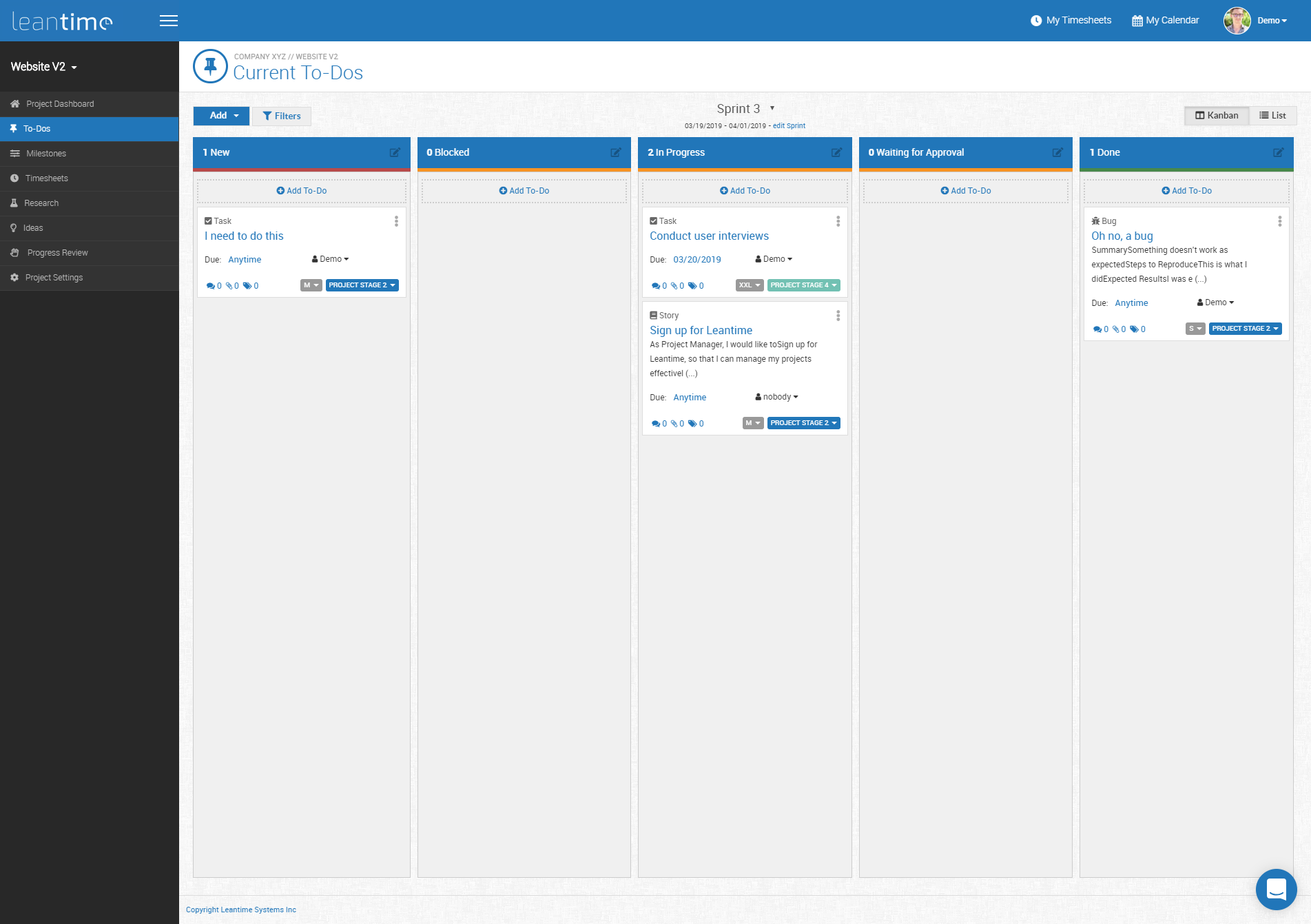This screenshot has height=924, width=1311.
Task: Click the edit Sprint link
Action: [x=789, y=126]
